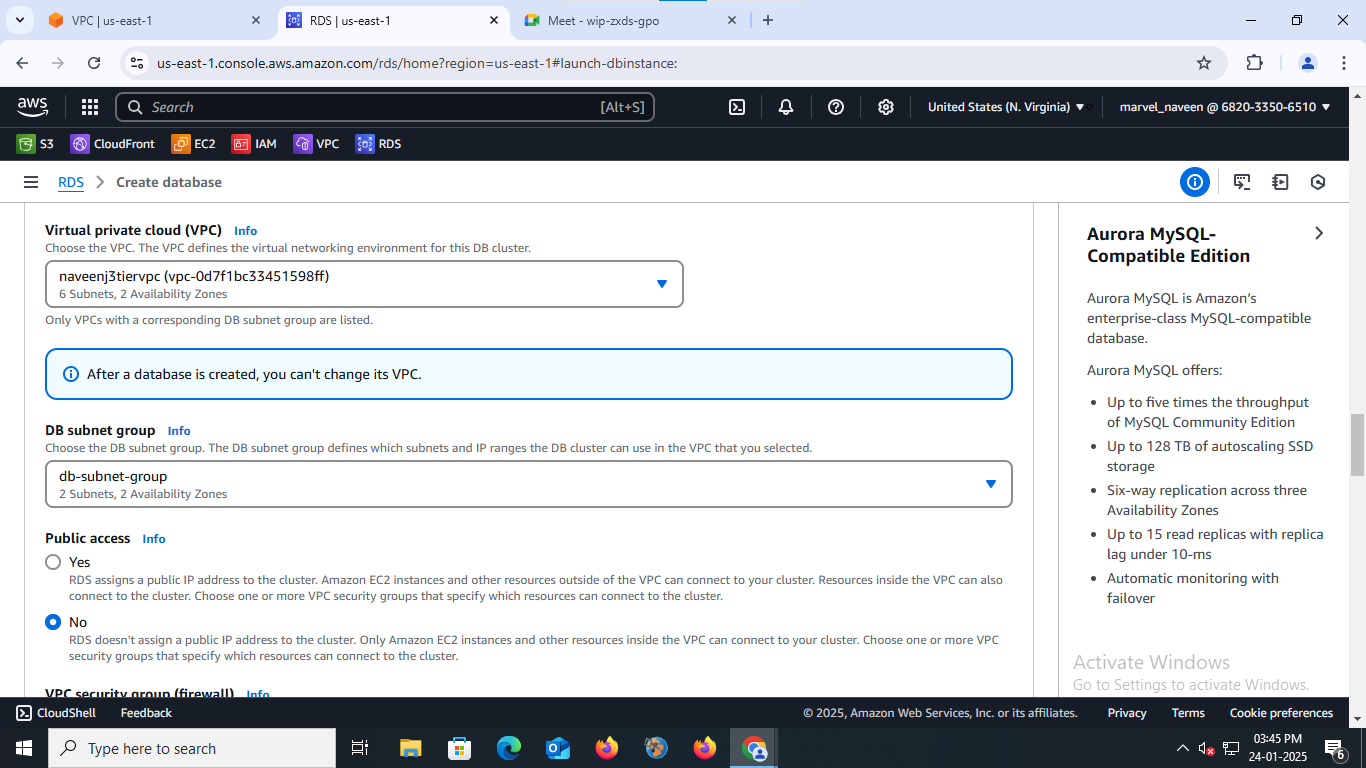
Task: Click the browser address bar URL
Action: (417, 63)
